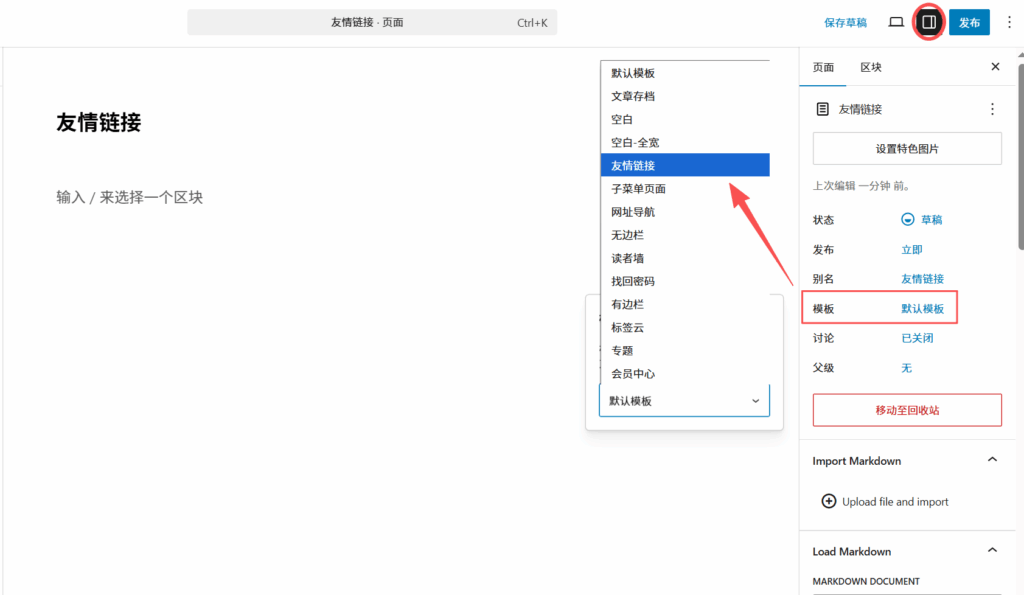Switch to the 页面 tab

pos(823,67)
